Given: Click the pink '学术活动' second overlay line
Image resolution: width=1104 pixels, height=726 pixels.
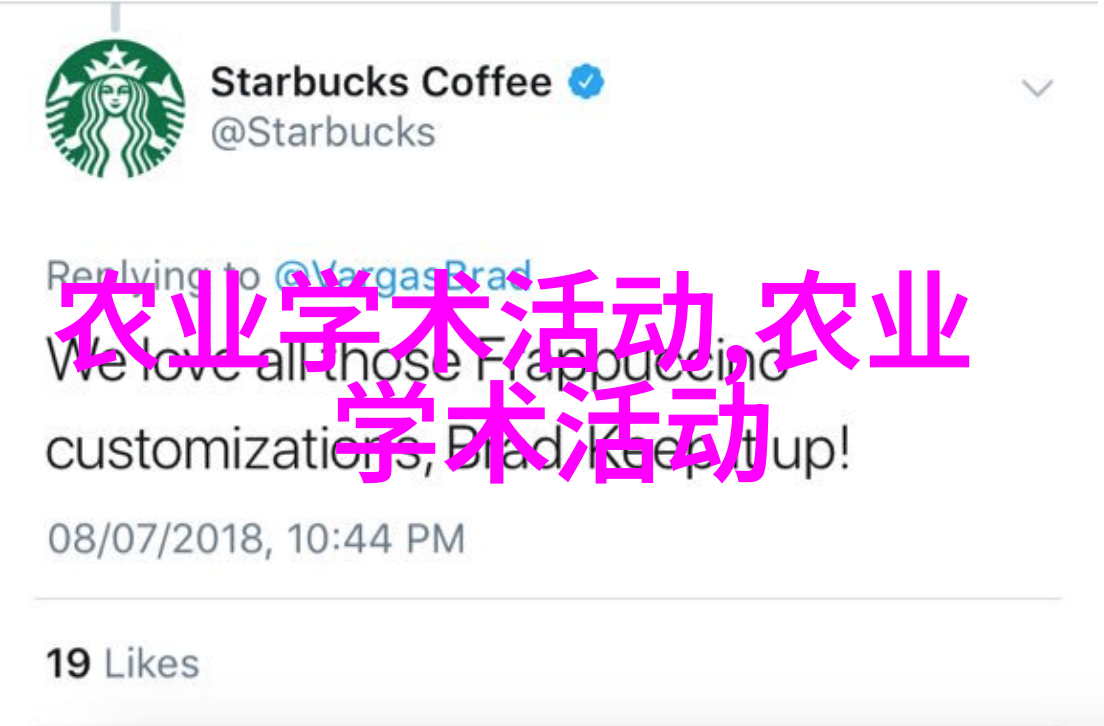Looking at the screenshot, I should [x=553, y=431].
